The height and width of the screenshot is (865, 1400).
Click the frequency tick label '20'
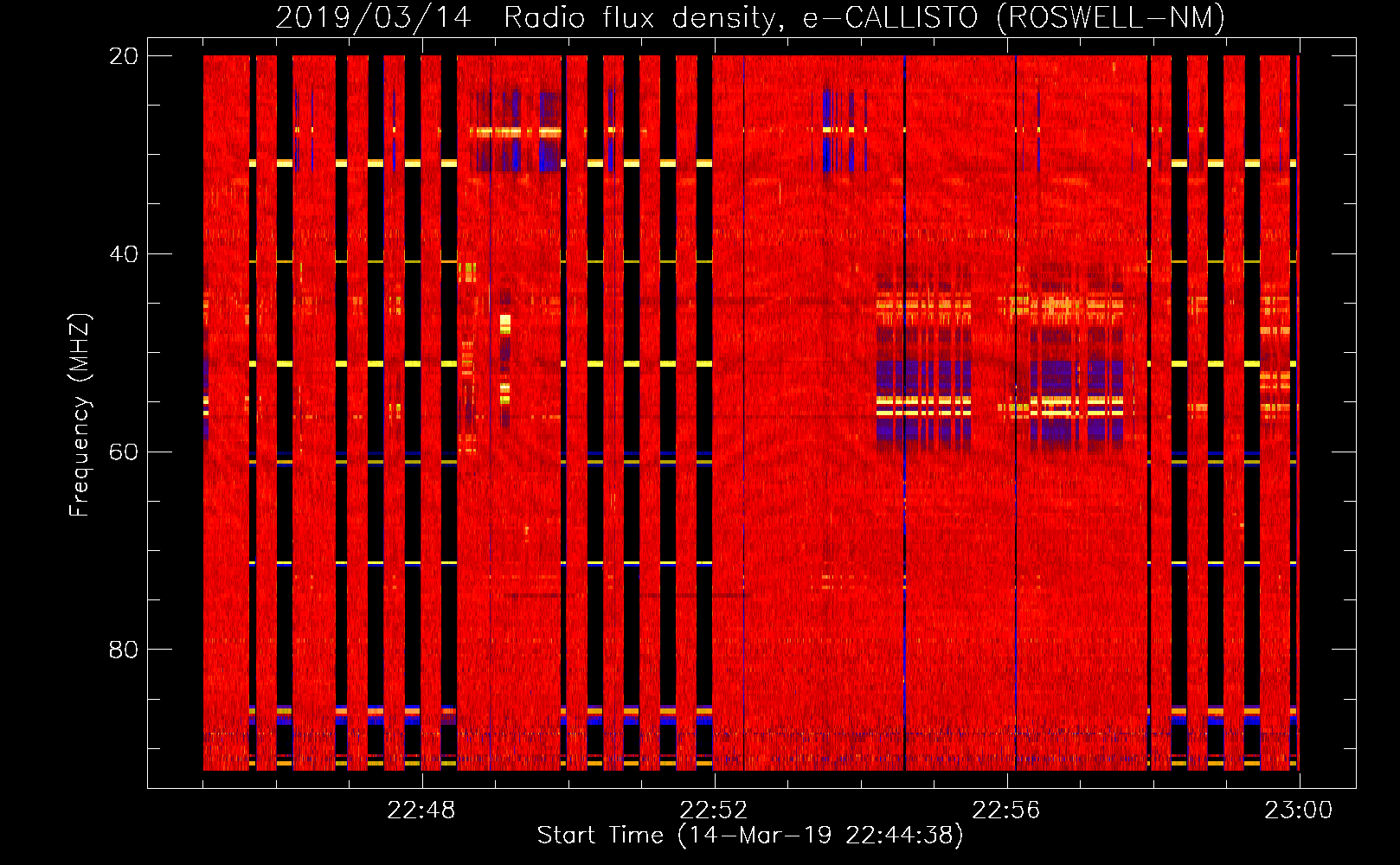[124, 56]
